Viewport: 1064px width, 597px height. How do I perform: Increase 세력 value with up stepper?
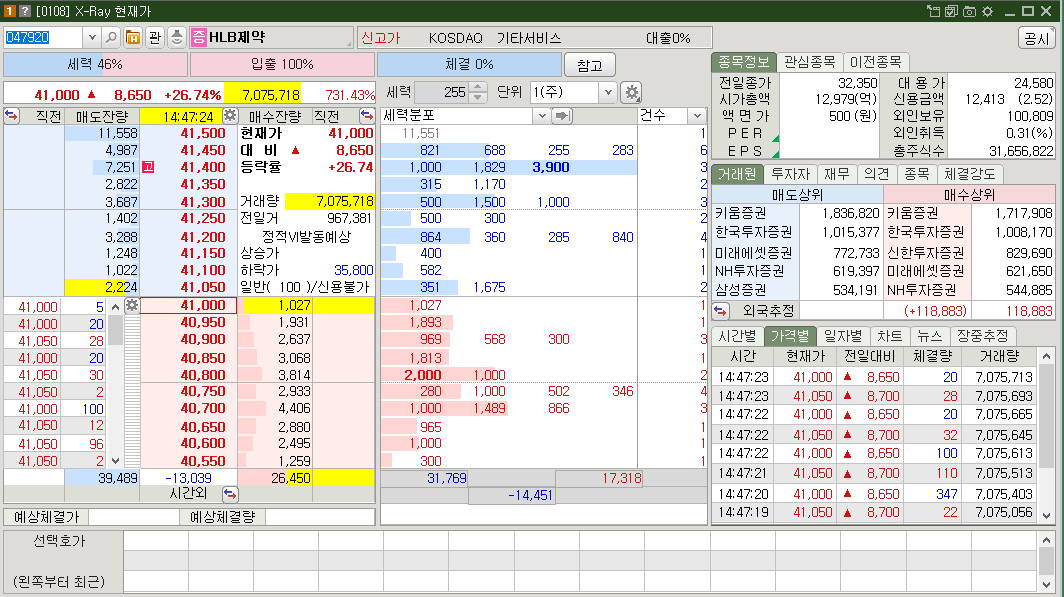pyautogui.click(x=478, y=88)
